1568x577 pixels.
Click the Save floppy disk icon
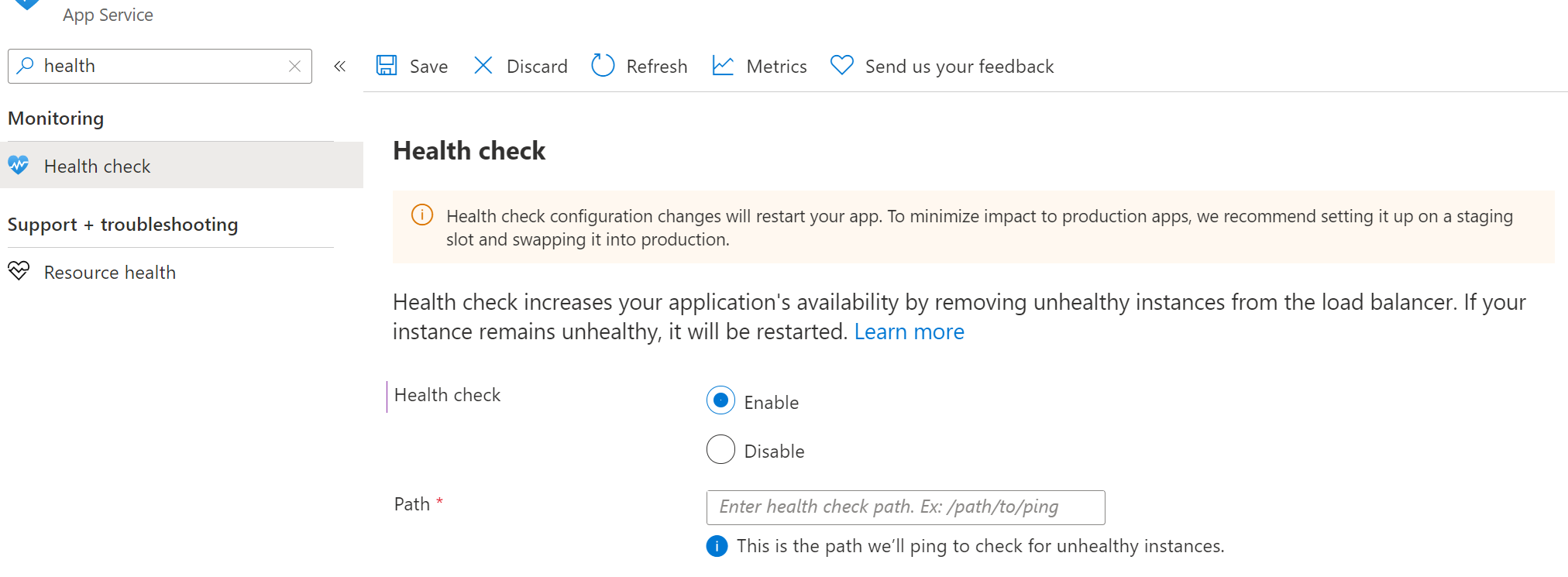[387, 66]
